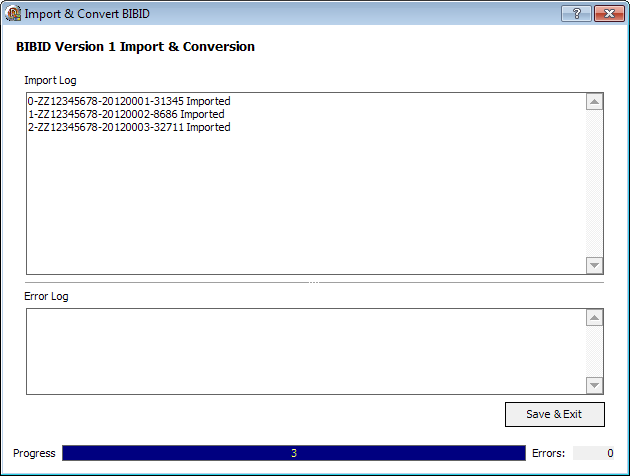Select the log entry ending in 31345 Imported
Viewport: 630px width, 476px height.
click(129, 101)
